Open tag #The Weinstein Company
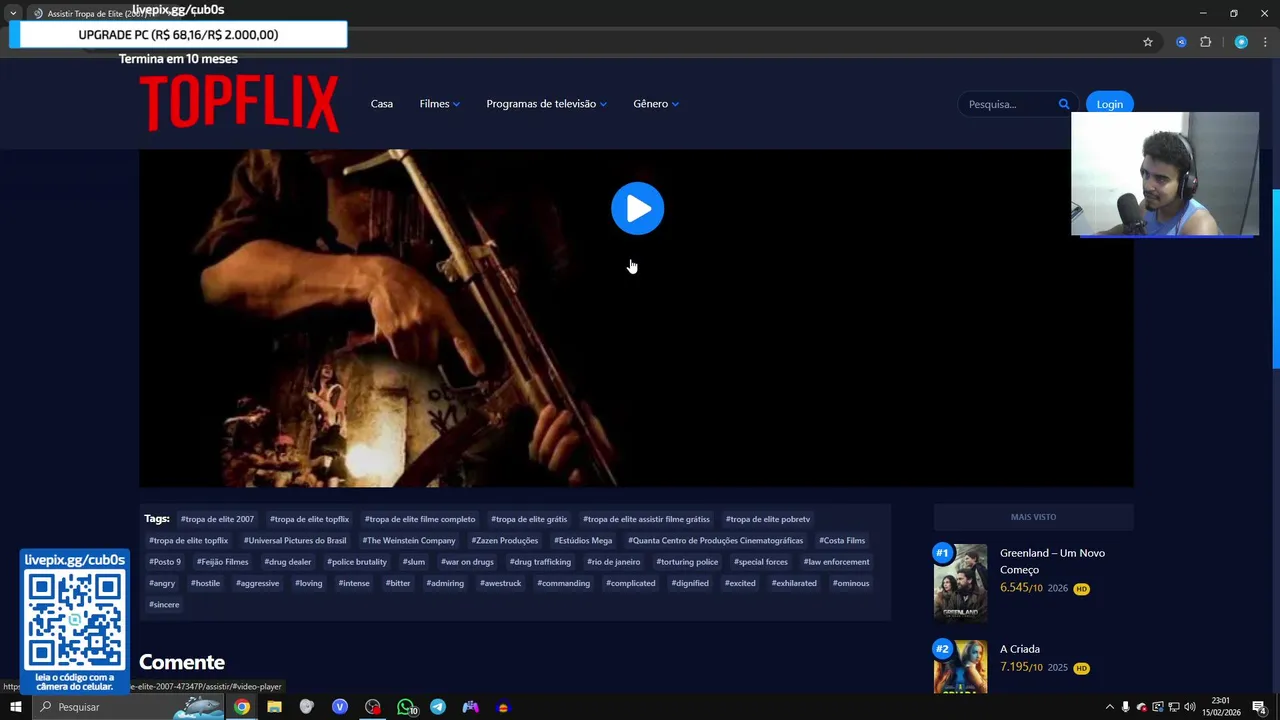Viewport: 1280px width, 720px height. pos(409,541)
